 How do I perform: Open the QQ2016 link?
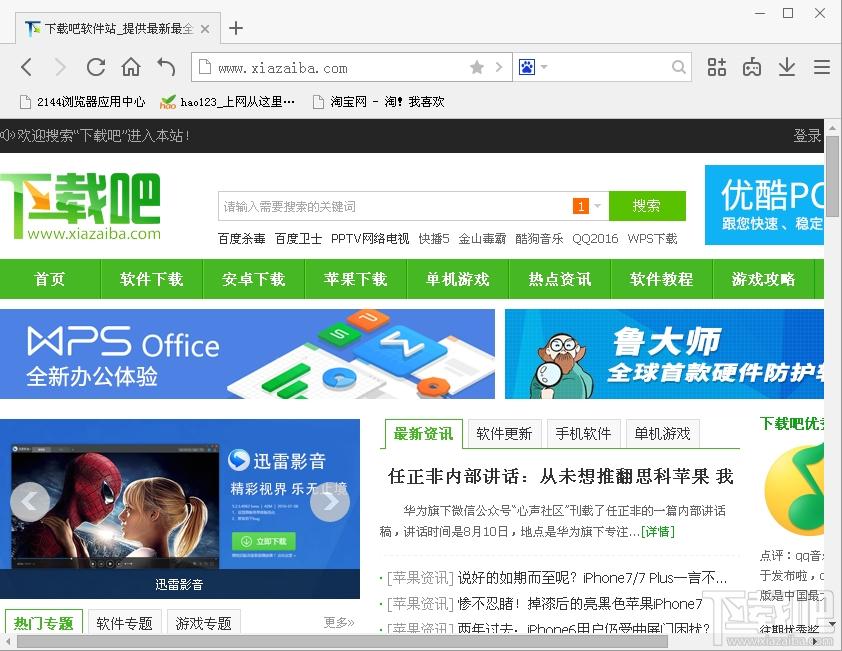595,238
